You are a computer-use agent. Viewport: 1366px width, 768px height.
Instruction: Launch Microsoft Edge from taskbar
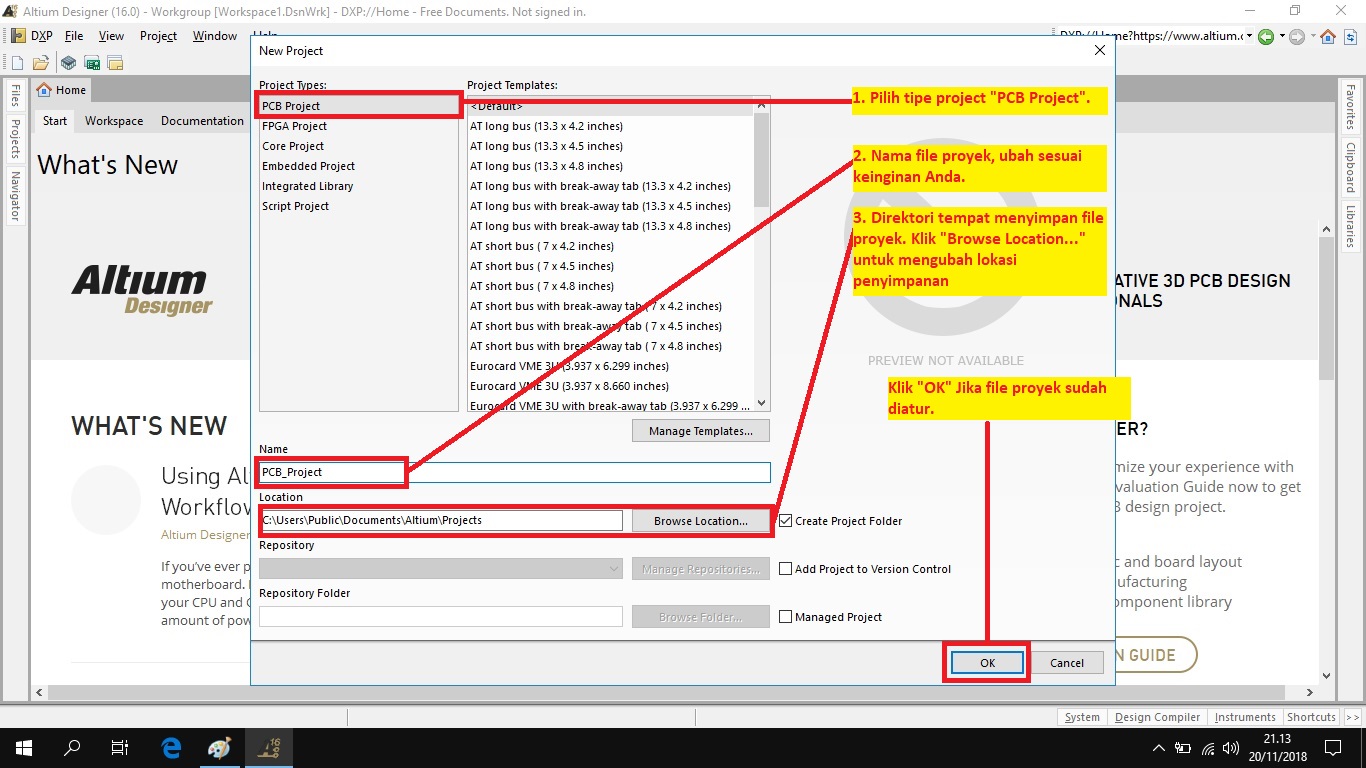click(x=171, y=747)
